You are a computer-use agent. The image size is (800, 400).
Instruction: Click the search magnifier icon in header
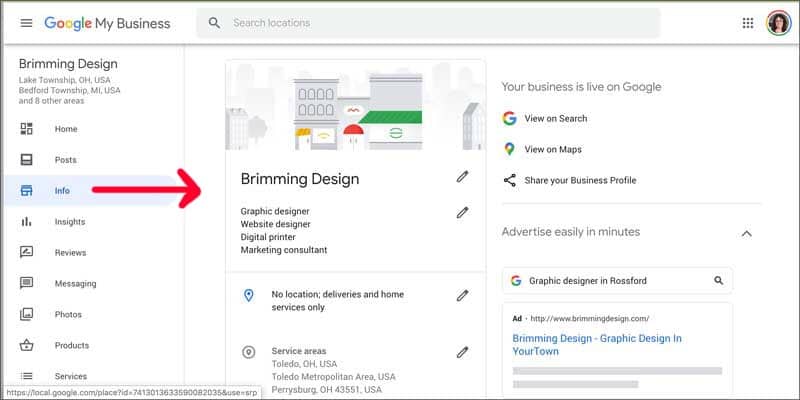coord(215,23)
